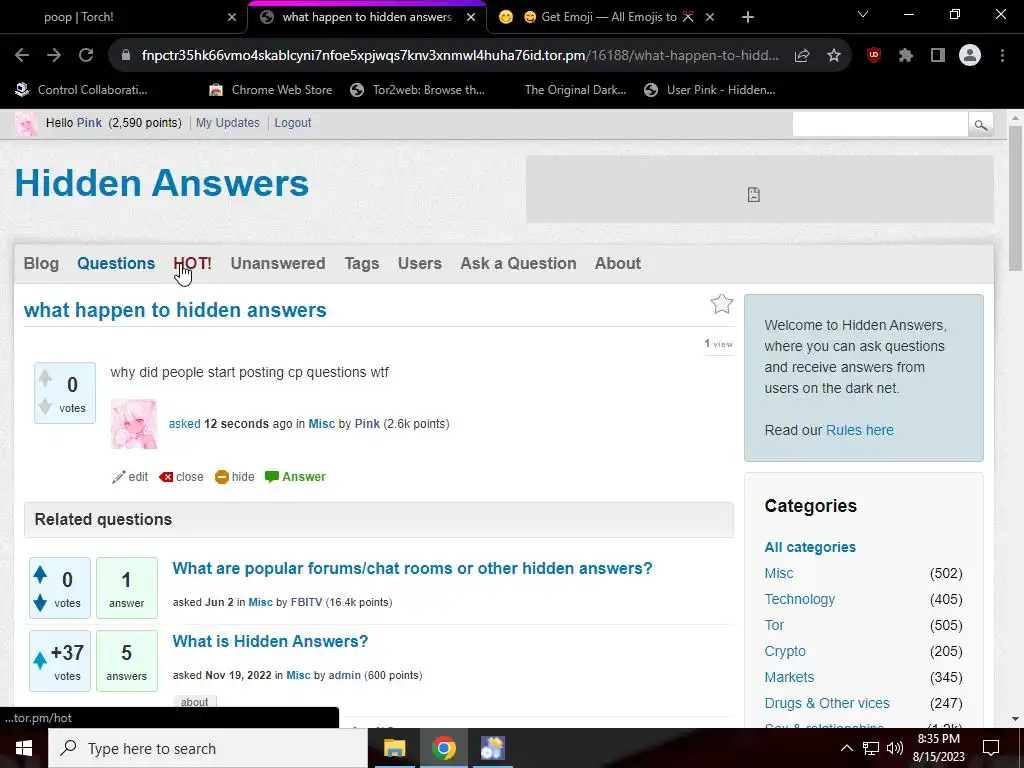Upvote 'What are popular forums/chat rooms' question
Image resolution: width=1024 pixels, height=768 pixels.
pos(40,574)
